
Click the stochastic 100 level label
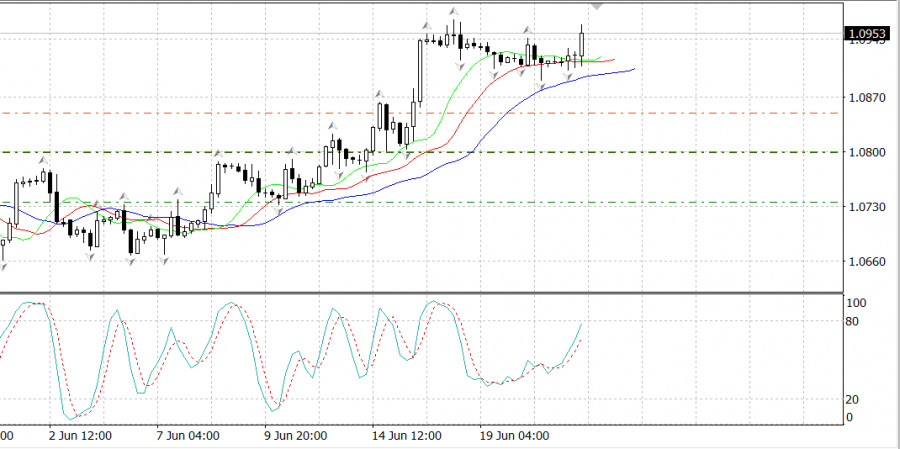tap(855, 302)
